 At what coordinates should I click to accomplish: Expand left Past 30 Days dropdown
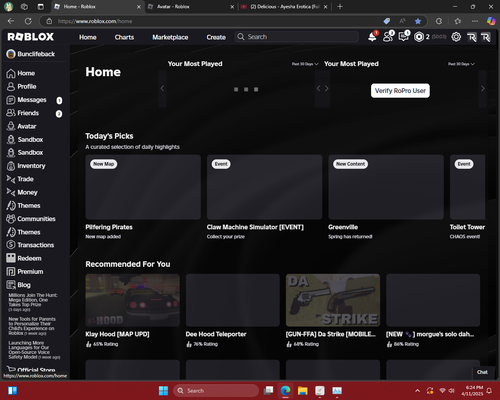305,64
